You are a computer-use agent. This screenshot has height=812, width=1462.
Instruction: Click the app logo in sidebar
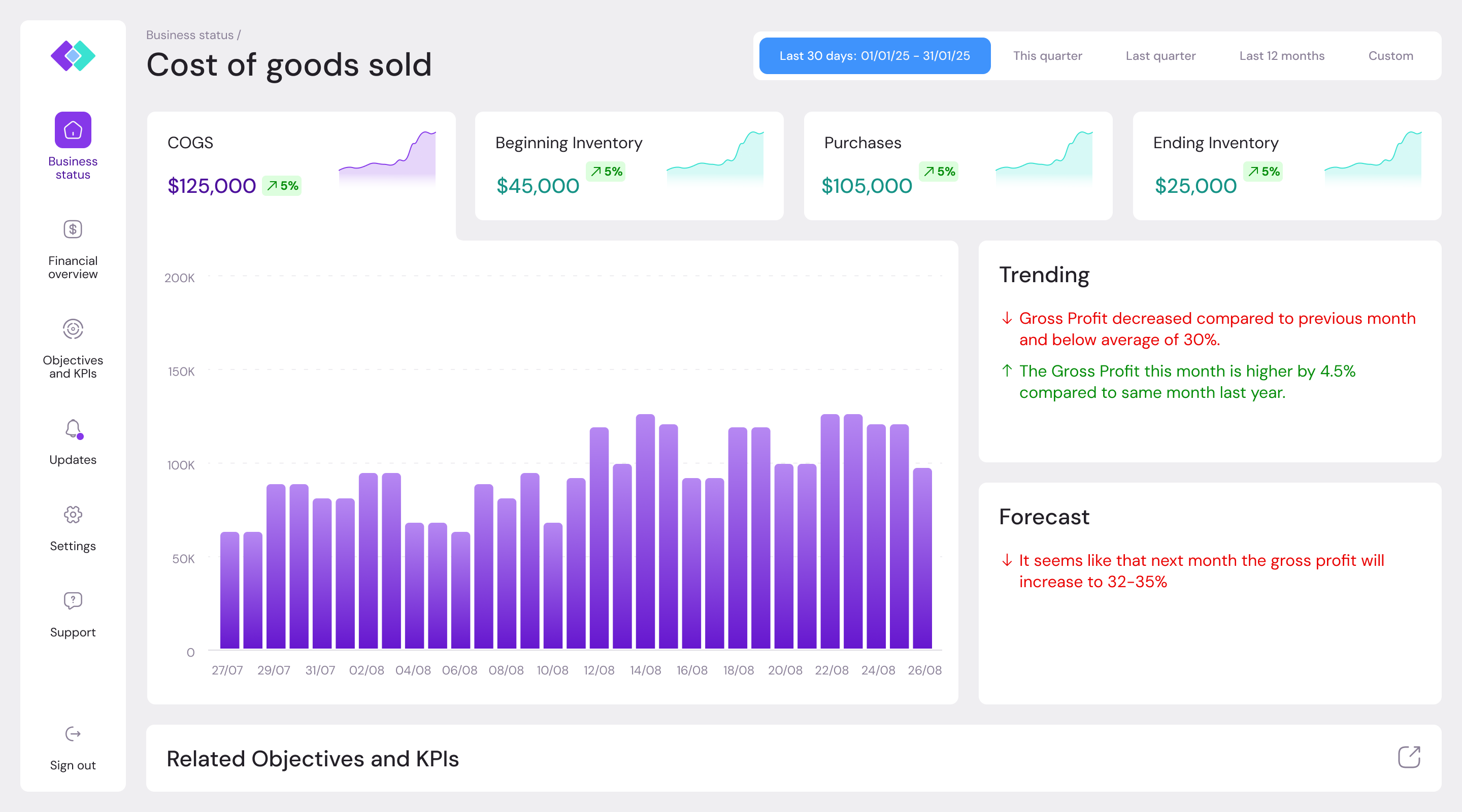[73, 56]
